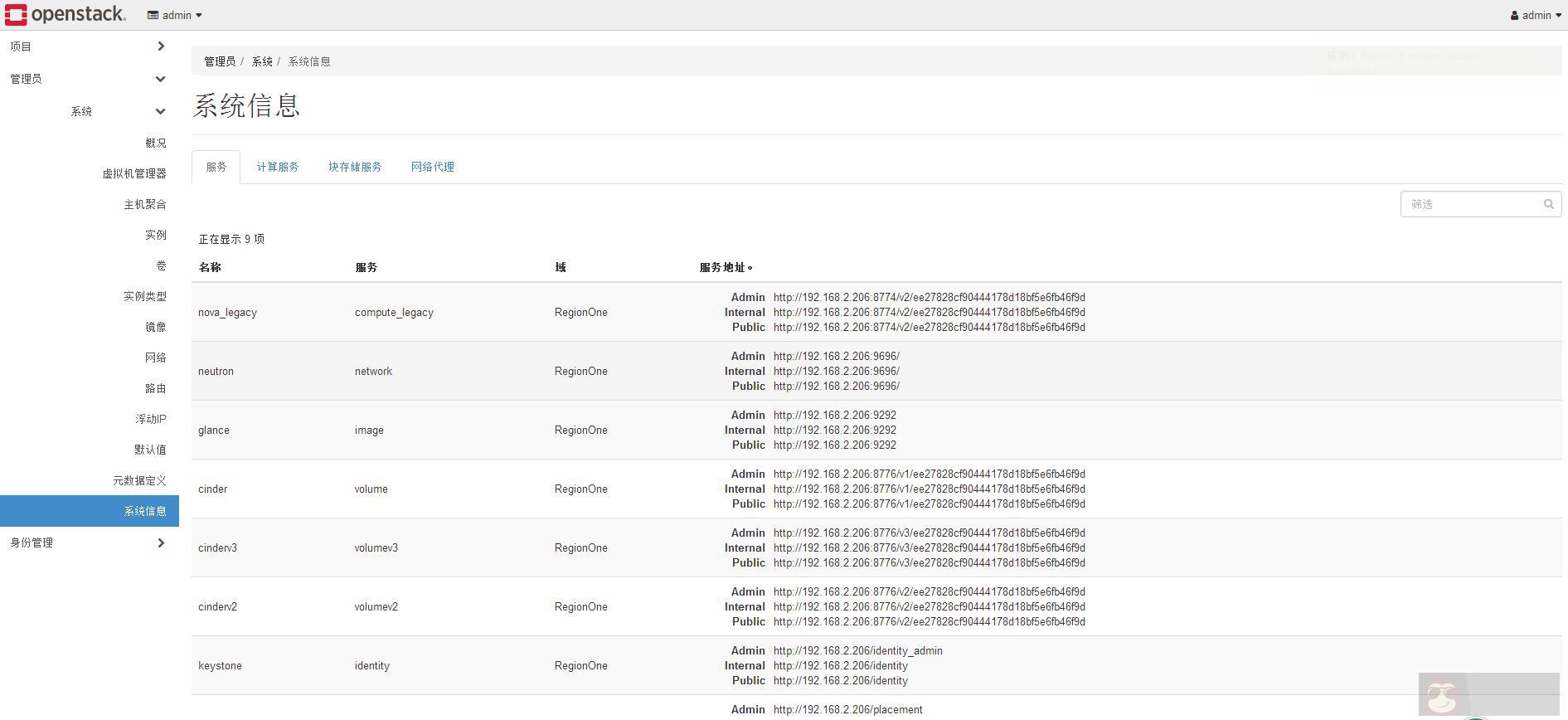
Task: Open the 实例 sidebar item
Action: (x=156, y=235)
